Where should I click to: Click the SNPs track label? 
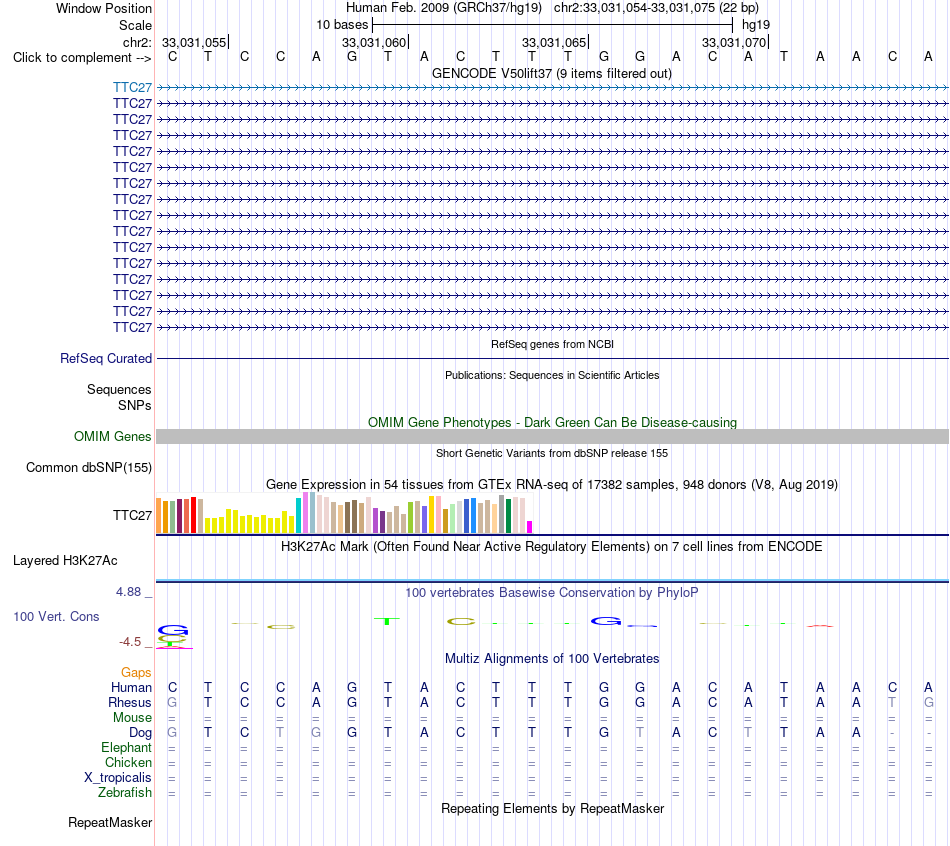(x=135, y=405)
